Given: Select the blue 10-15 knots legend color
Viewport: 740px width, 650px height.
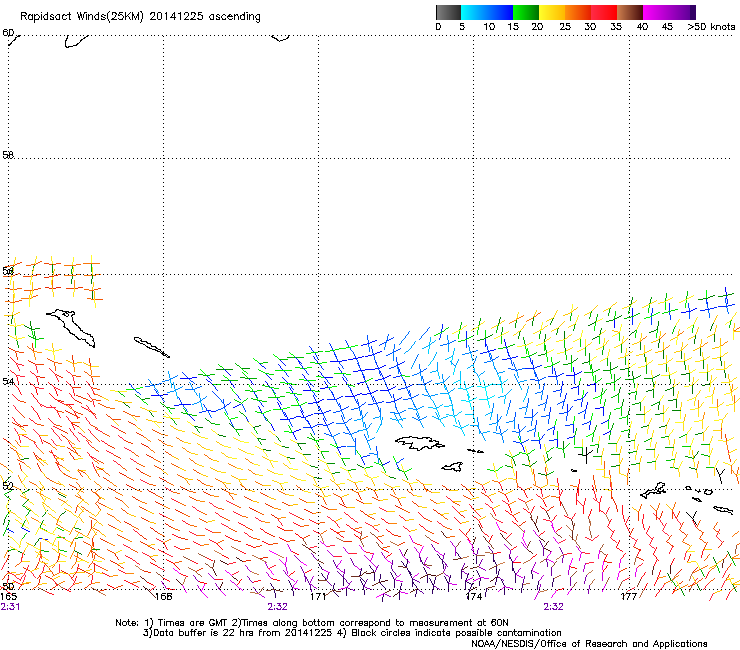Looking at the screenshot, I should point(500,12).
